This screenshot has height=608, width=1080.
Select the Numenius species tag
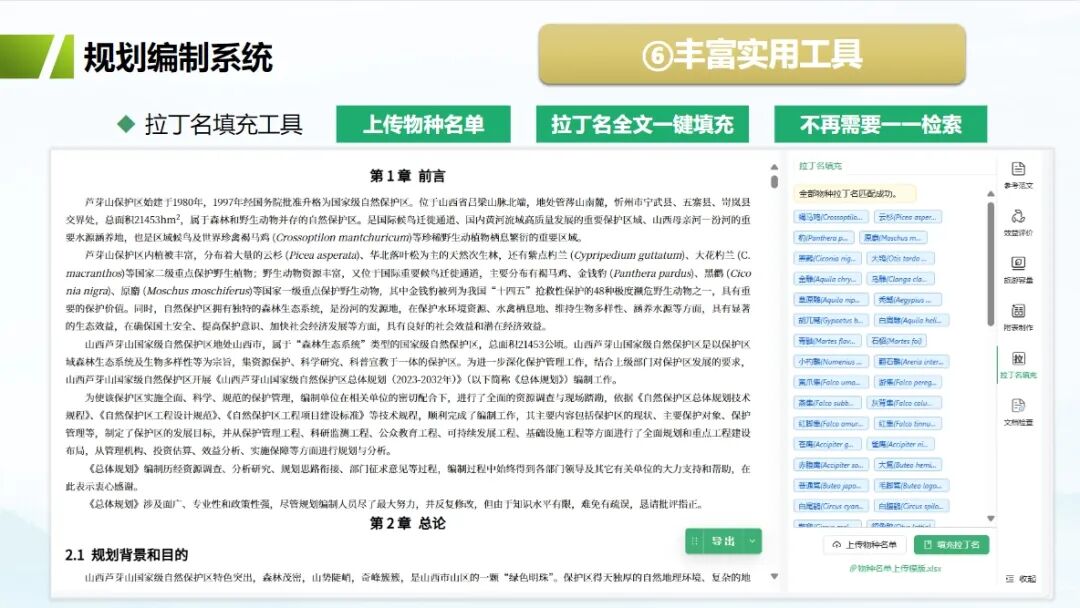831,361
